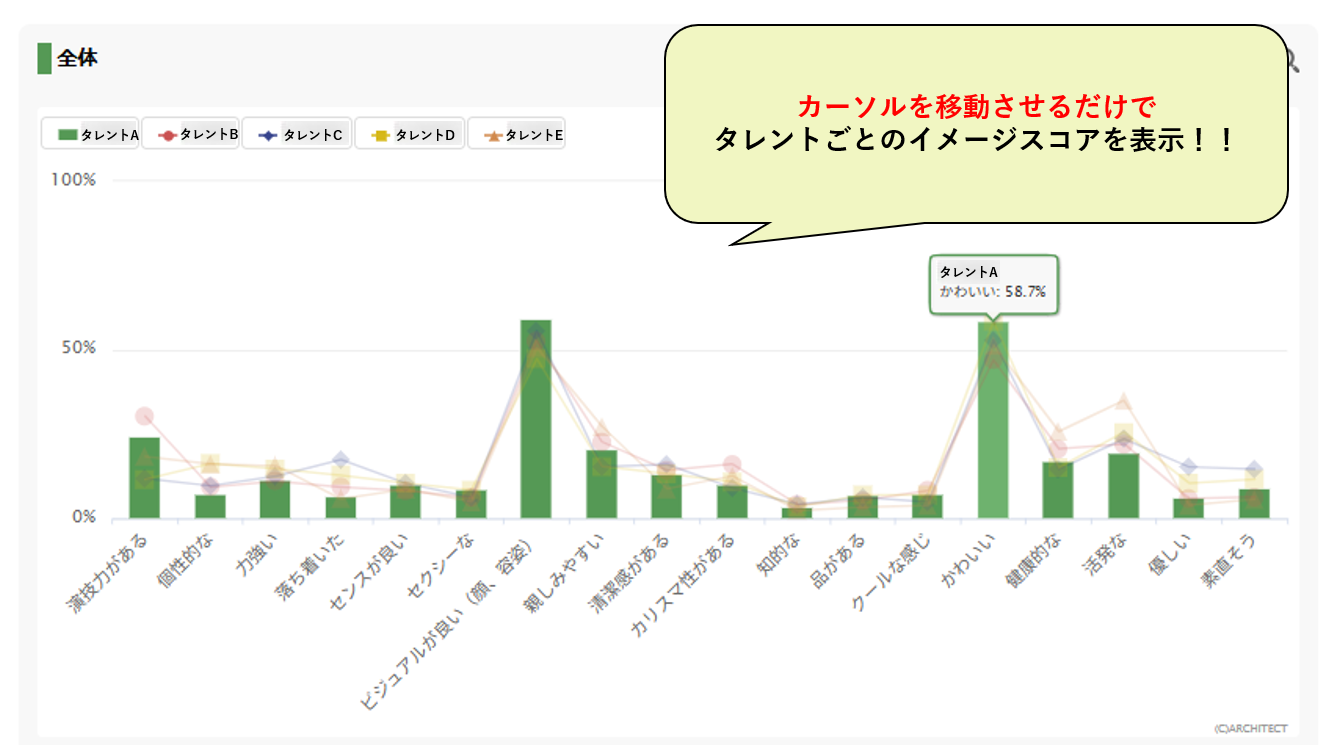Click the 演技力がある green bar
The height and width of the screenshot is (745, 1327).
click(x=144, y=478)
